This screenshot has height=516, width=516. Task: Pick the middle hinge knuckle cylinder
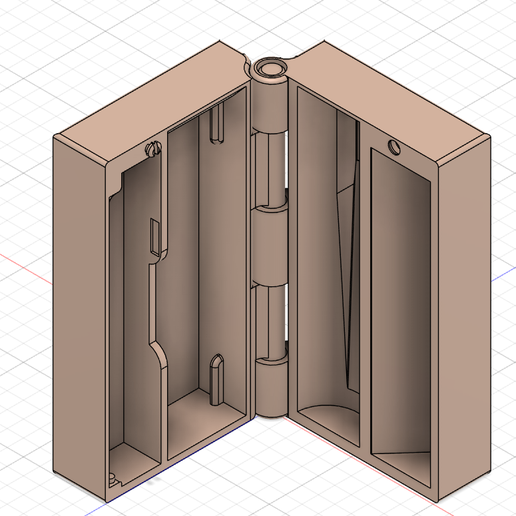(x=270, y=246)
